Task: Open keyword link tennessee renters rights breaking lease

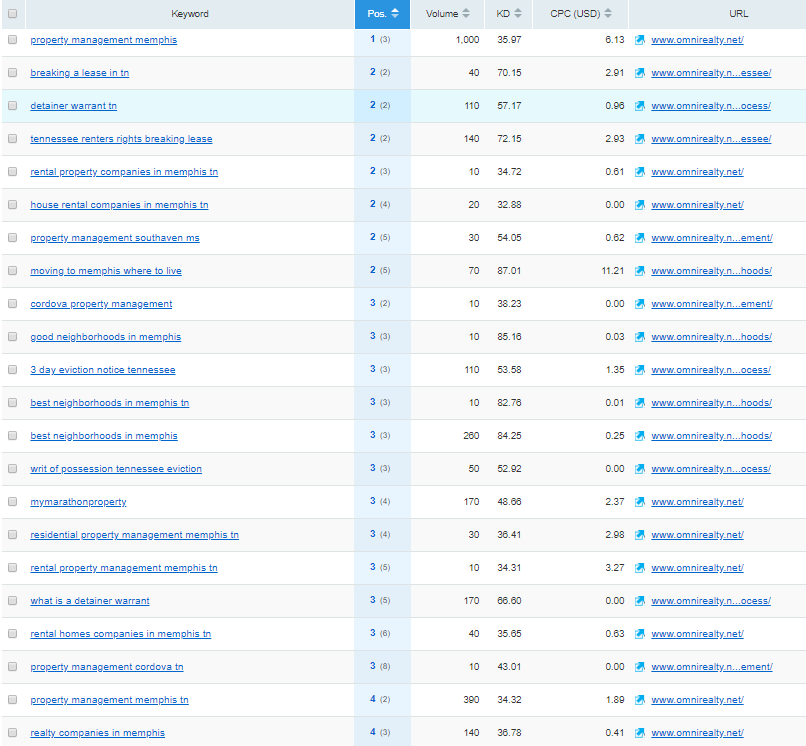Action: tap(121, 139)
